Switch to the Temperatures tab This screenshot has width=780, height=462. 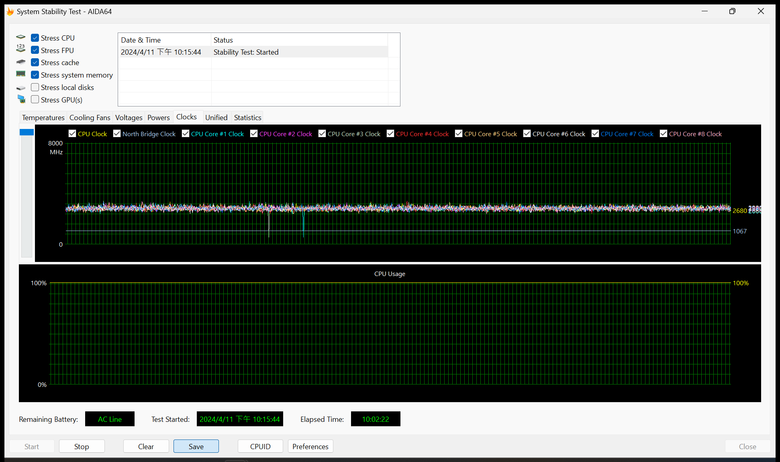pyautogui.click(x=43, y=118)
